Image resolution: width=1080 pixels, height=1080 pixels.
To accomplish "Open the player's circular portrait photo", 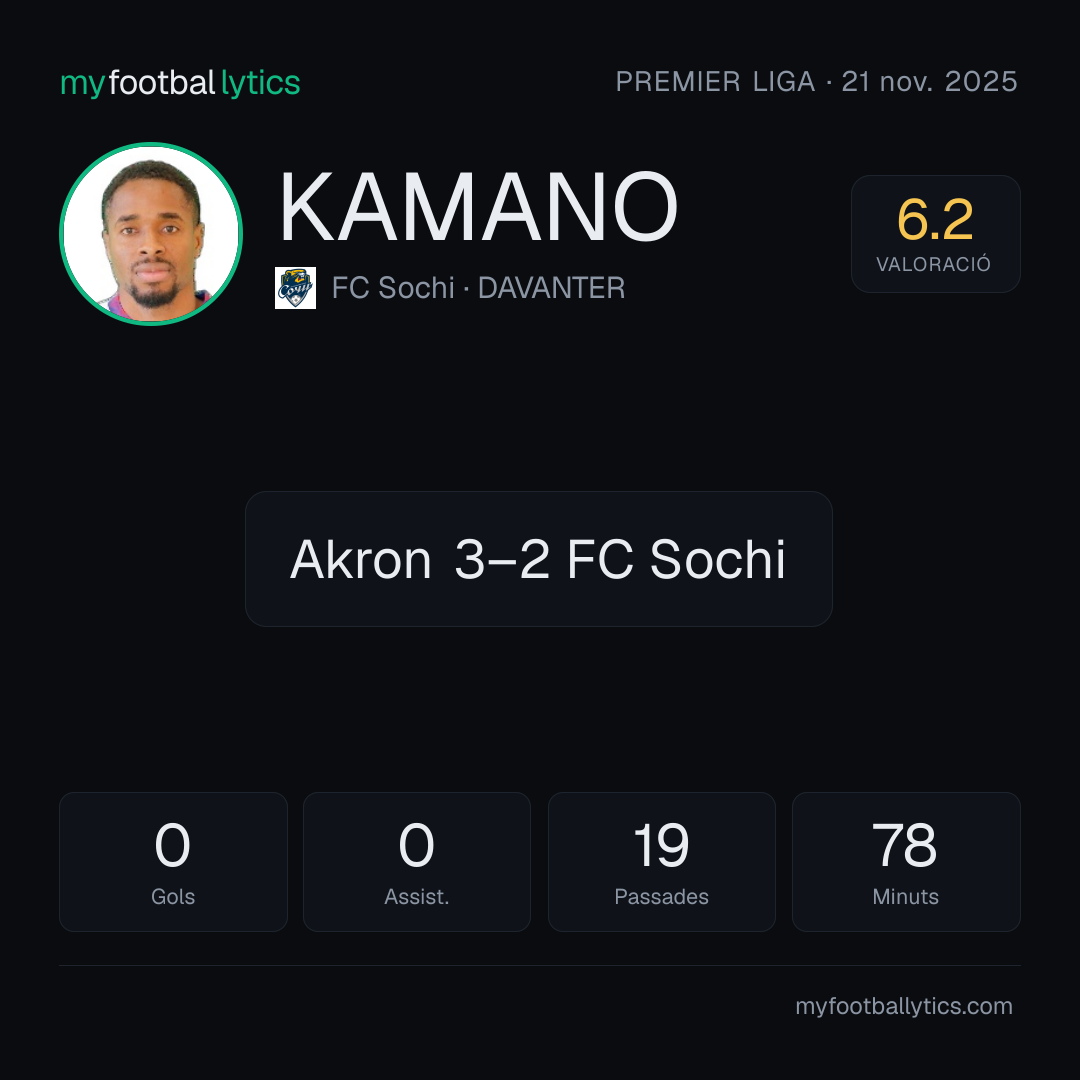I will click(151, 233).
